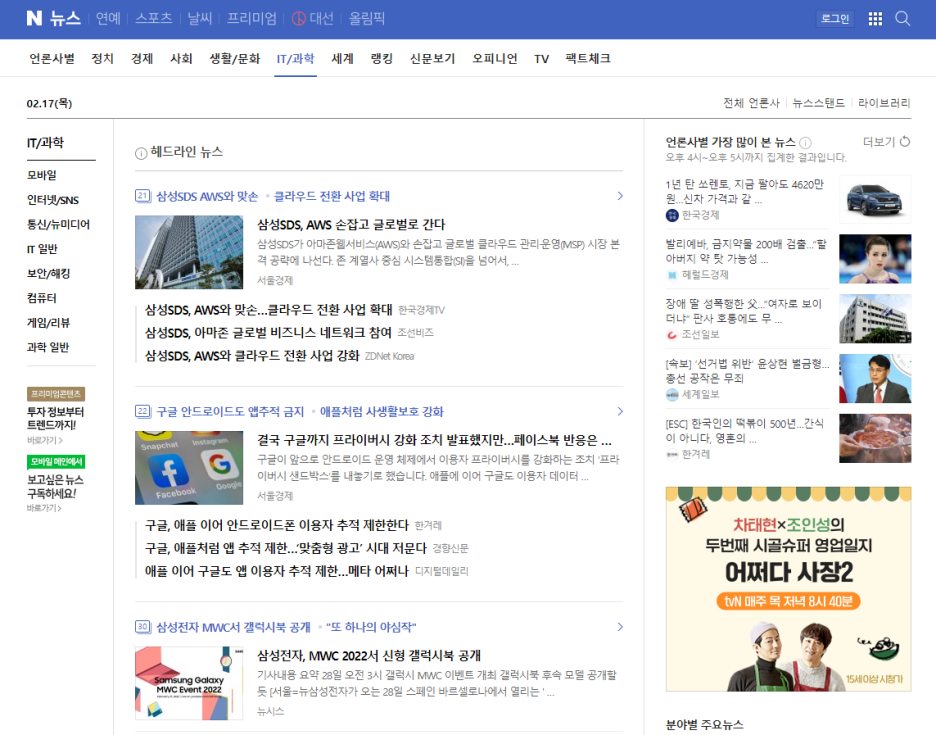Switch to the 정치 tab
936x735 pixels.
pos(102,59)
